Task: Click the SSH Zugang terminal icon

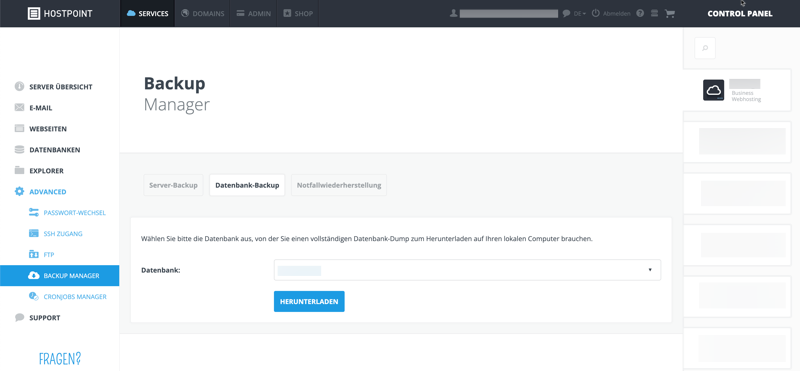Action: [34, 233]
